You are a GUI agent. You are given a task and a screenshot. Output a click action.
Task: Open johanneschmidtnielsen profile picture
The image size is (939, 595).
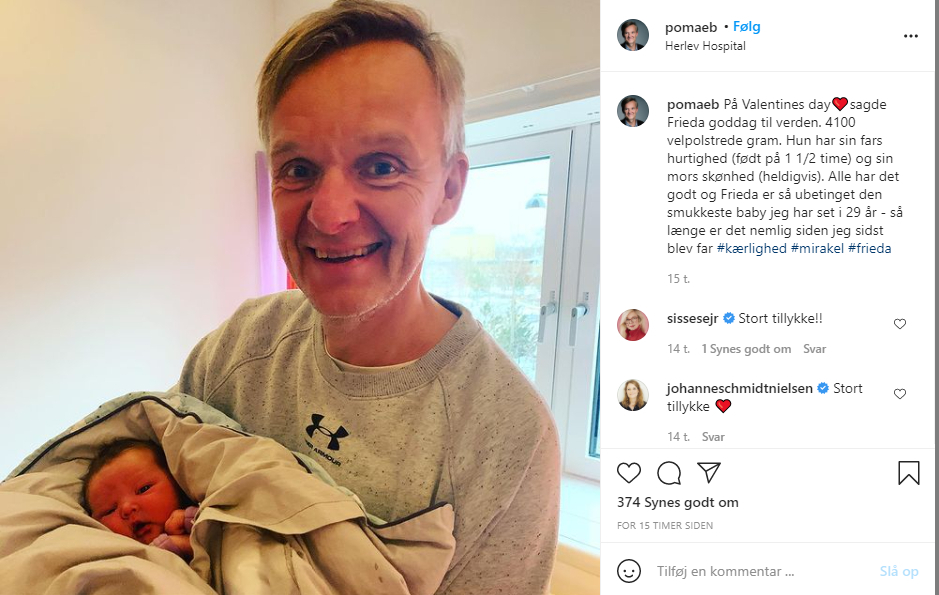tap(633, 395)
